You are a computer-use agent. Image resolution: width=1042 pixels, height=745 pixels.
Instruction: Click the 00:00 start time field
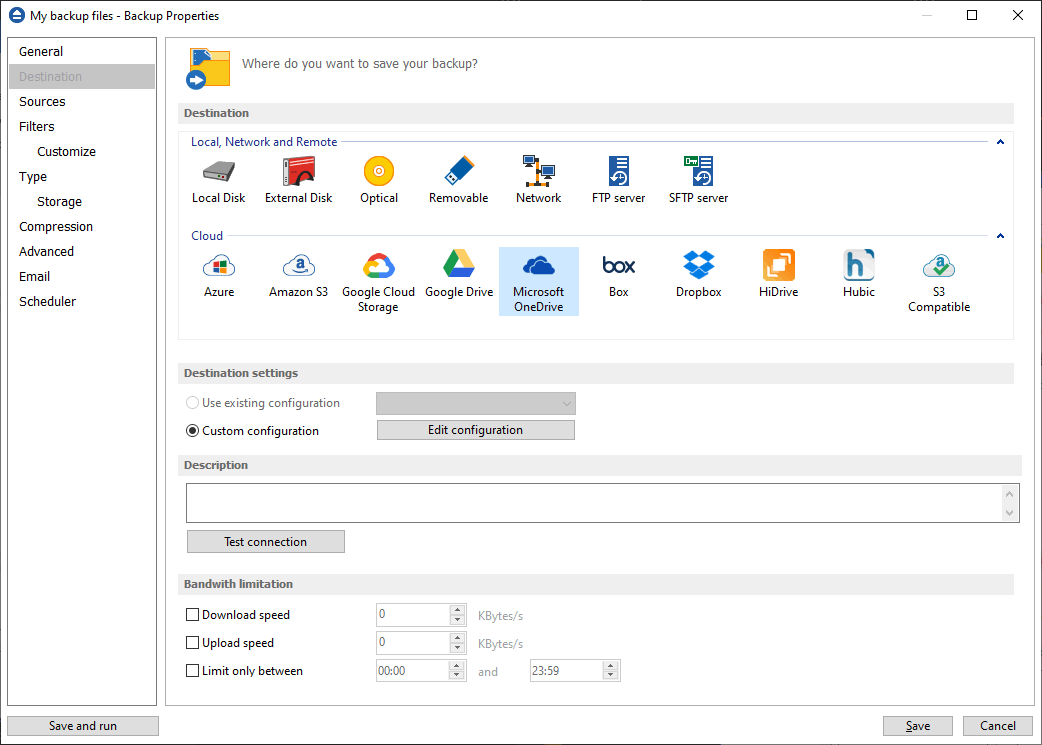413,671
